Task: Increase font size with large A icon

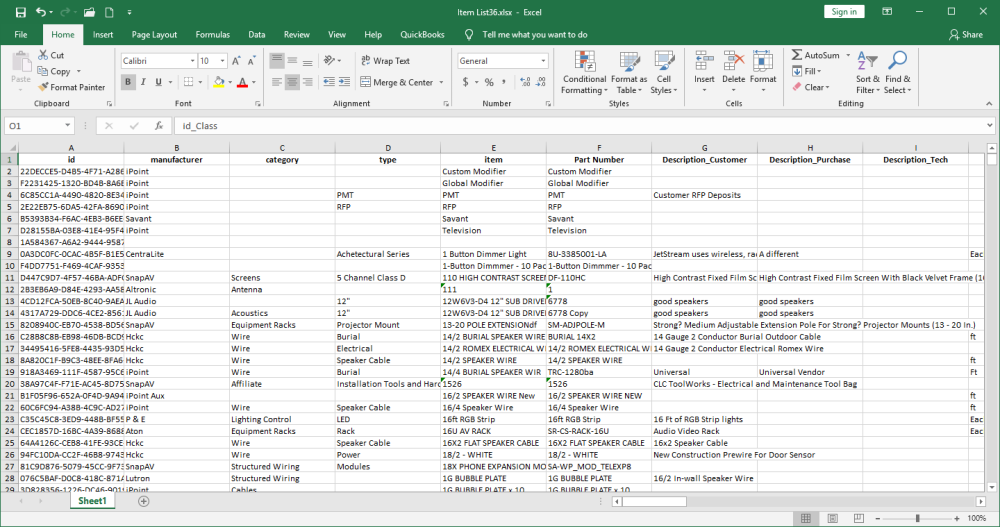Action: tap(236, 61)
